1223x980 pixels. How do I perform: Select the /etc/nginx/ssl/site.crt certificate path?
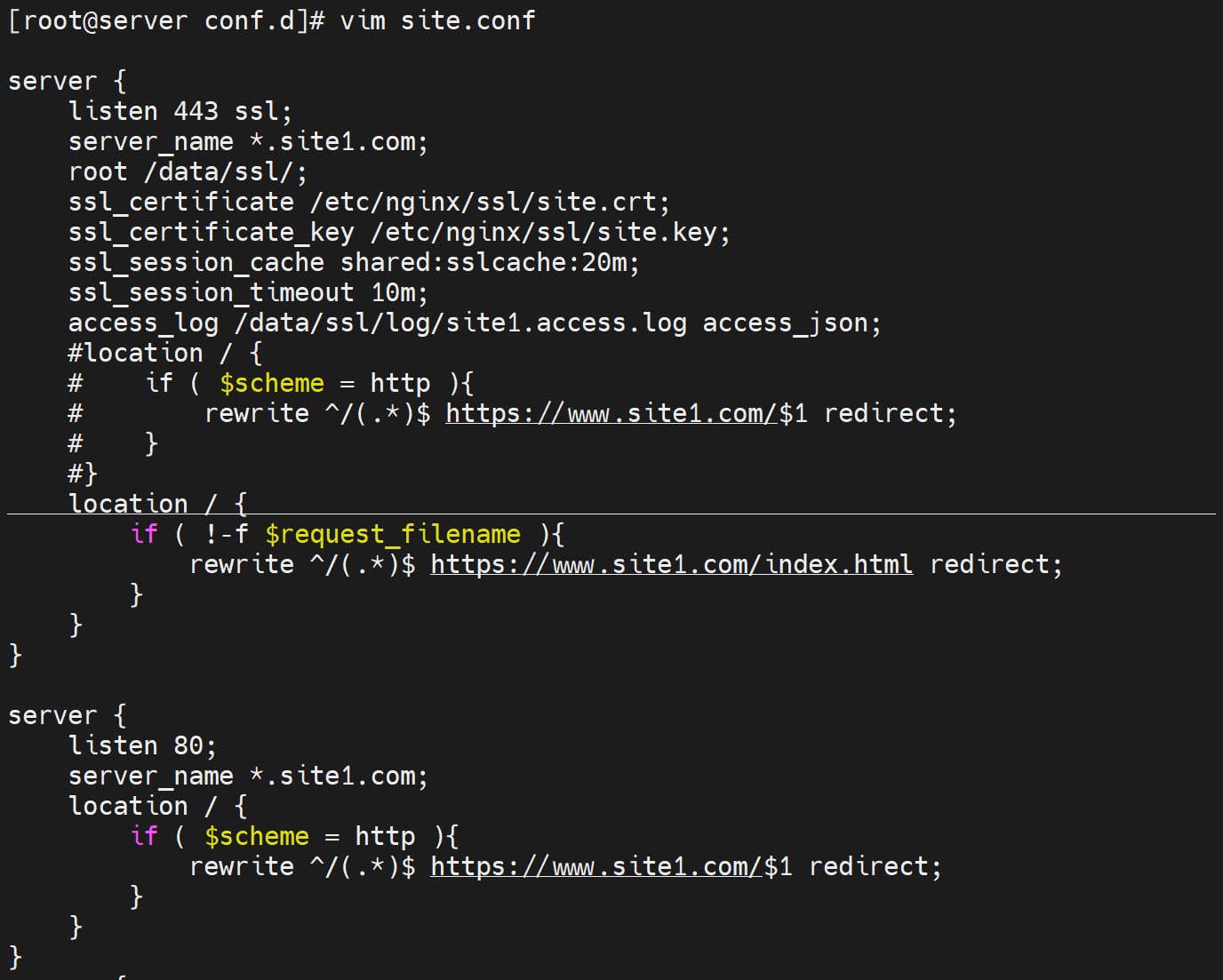489,203
